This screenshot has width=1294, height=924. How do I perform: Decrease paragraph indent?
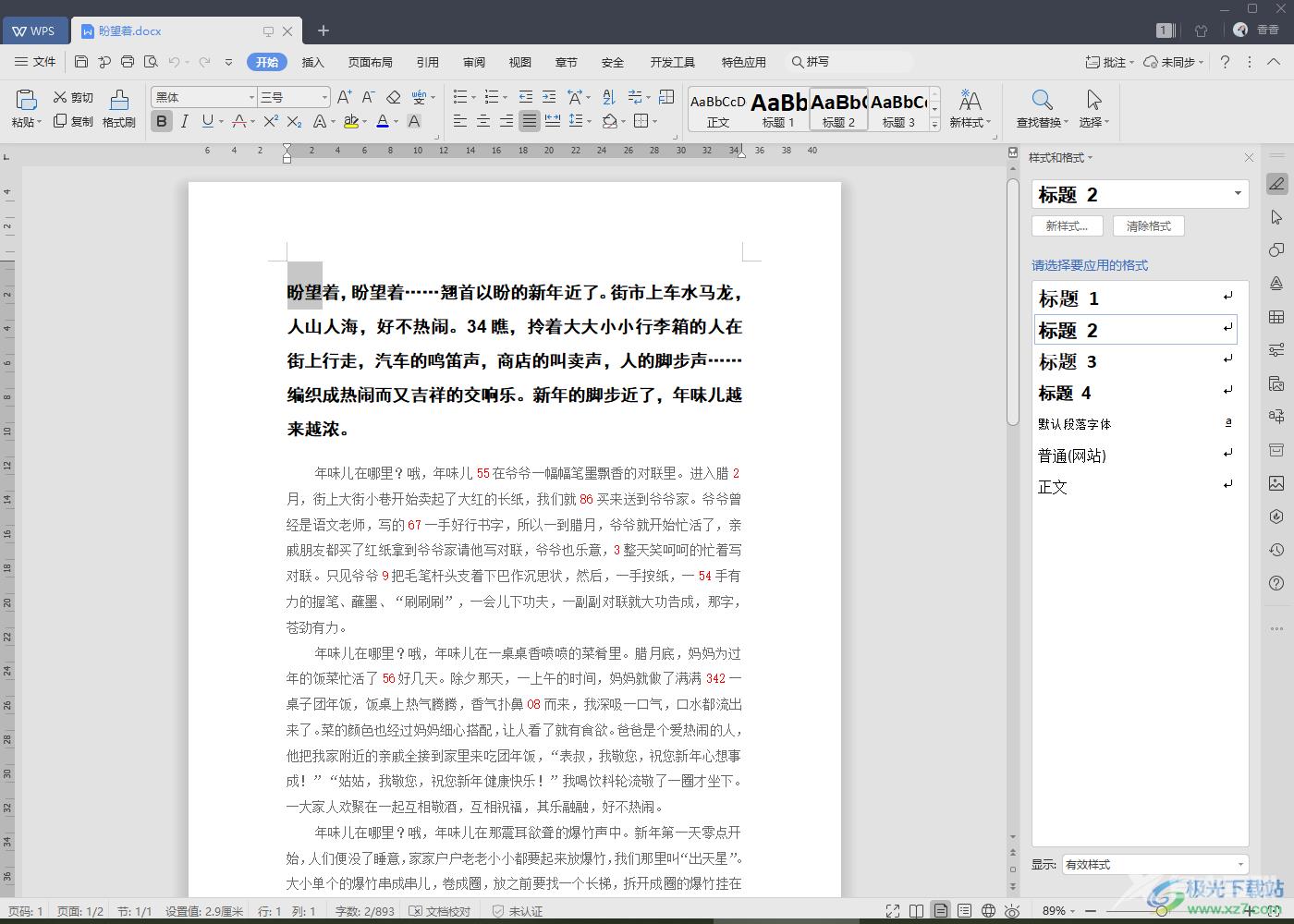(x=526, y=97)
